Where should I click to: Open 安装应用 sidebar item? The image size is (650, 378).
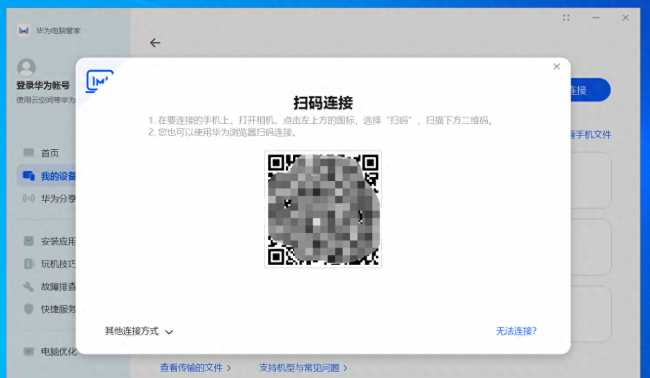49,241
